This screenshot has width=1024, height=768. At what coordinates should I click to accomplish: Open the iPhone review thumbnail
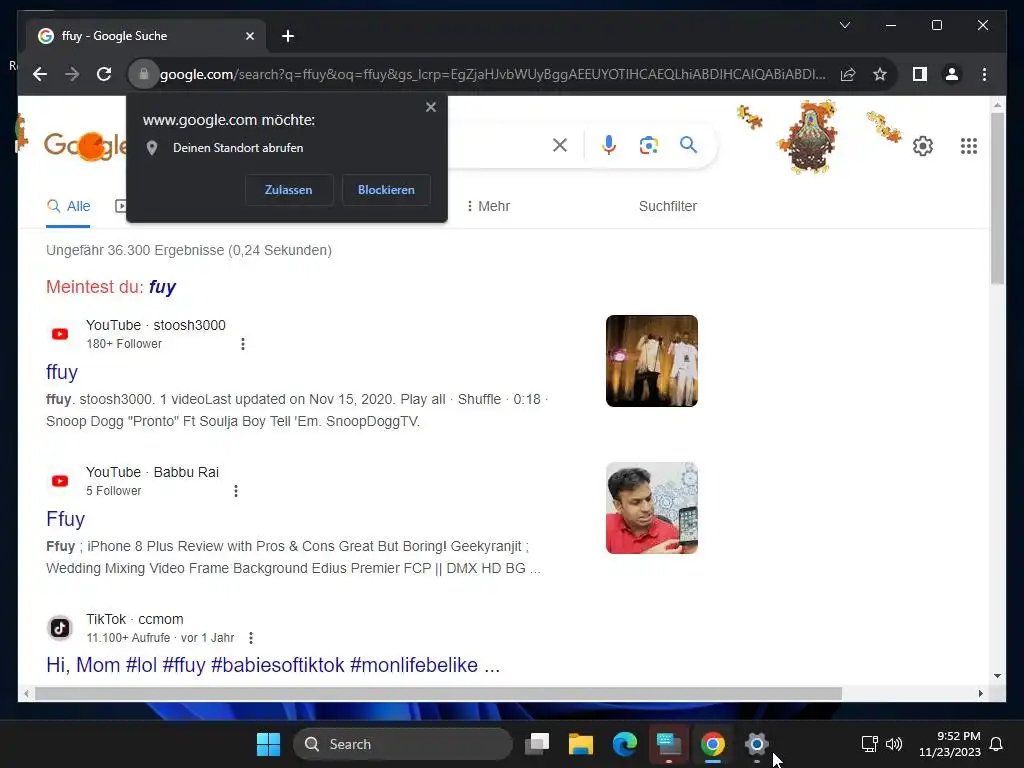[x=652, y=508]
